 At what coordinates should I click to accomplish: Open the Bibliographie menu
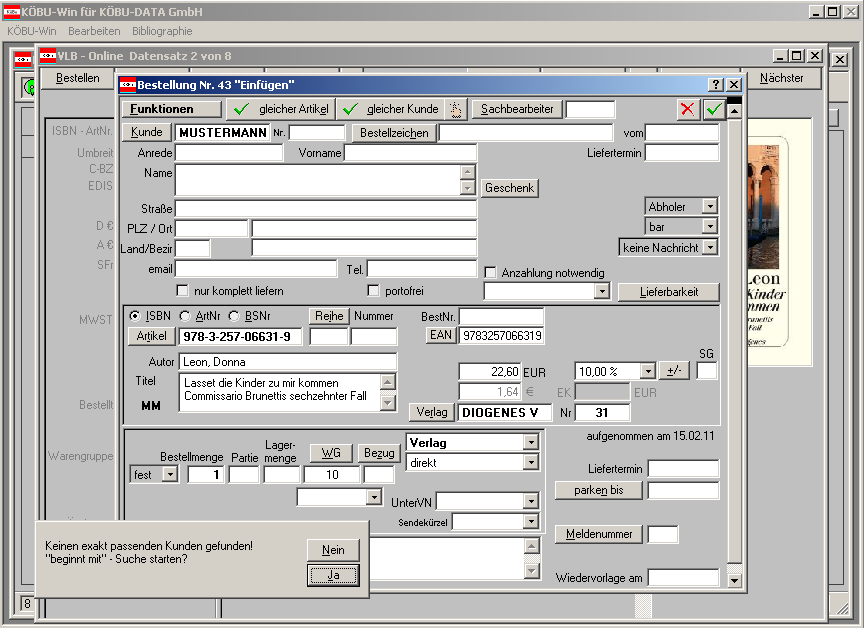coord(162,31)
